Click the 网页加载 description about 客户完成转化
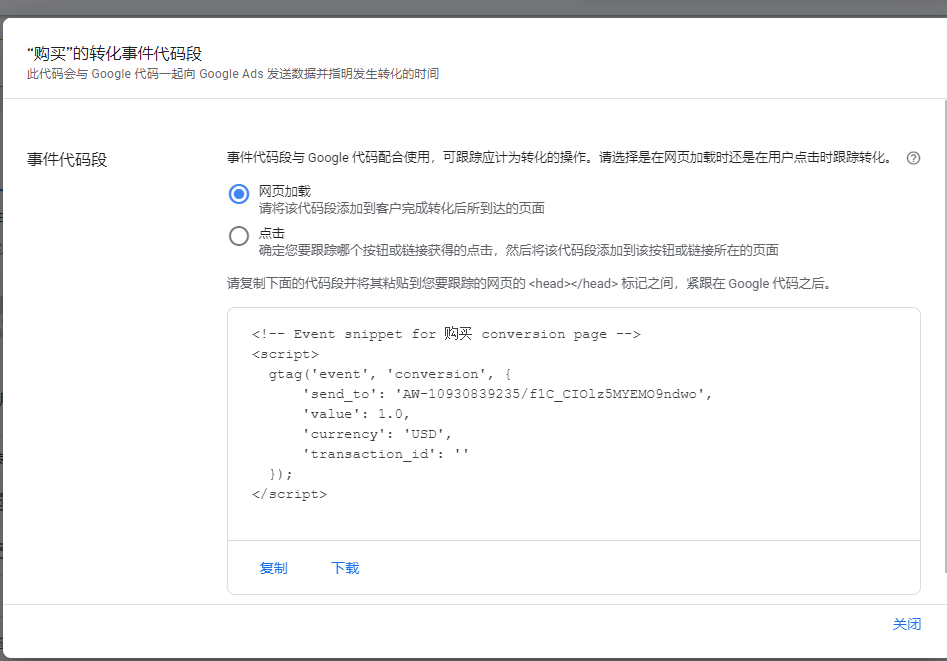Screen dimensions: 947x661 [402, 208]
